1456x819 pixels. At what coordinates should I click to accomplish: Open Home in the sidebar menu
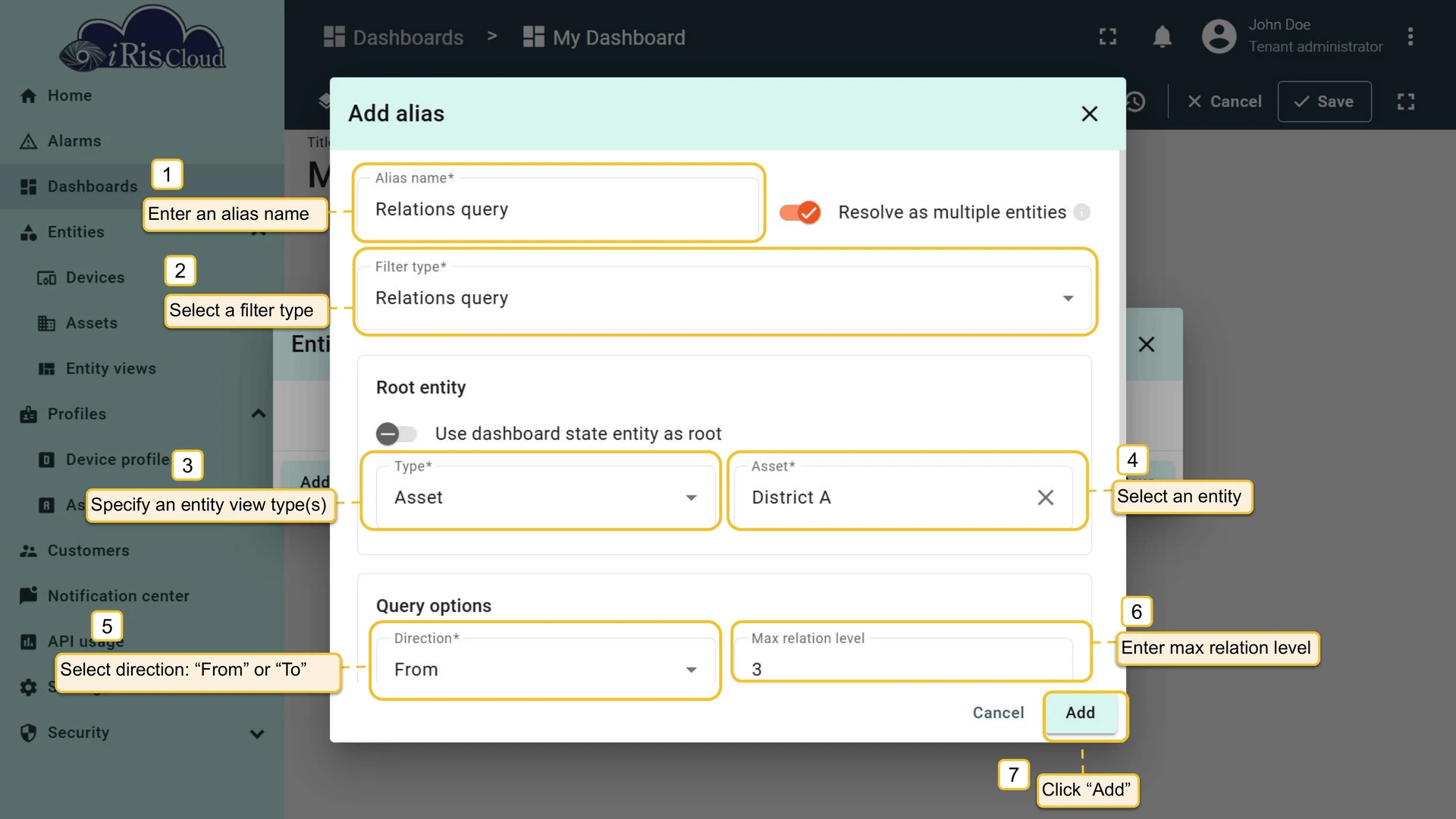tap(142, 96)
